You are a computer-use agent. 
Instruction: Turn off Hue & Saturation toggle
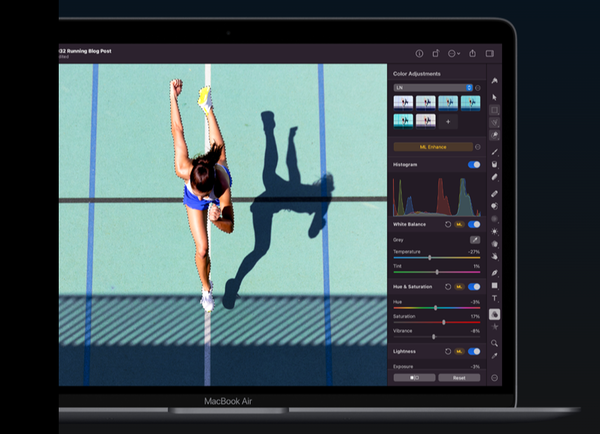point(474,287)
